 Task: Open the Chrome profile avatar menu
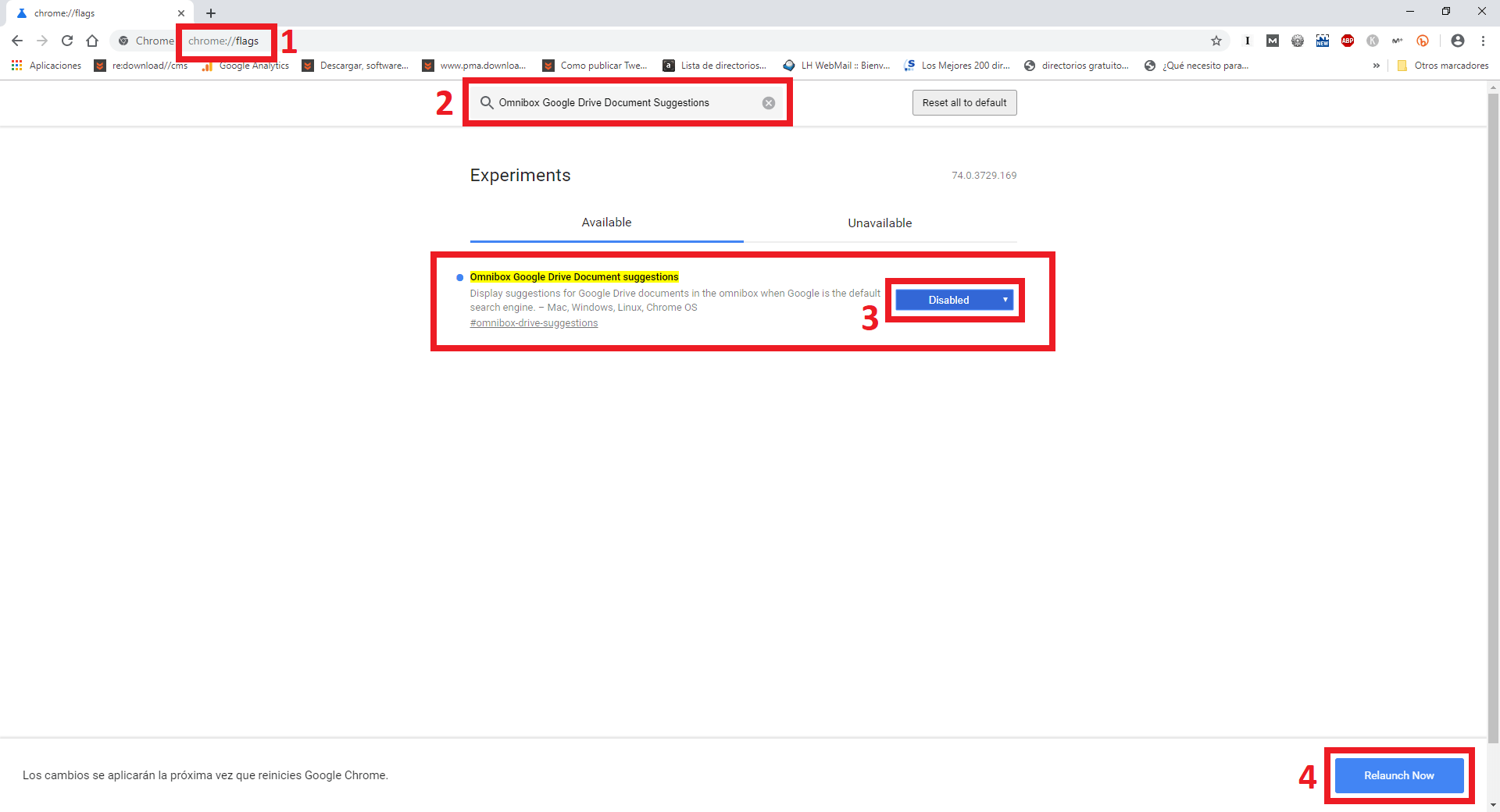click(x=1458, y=41)
